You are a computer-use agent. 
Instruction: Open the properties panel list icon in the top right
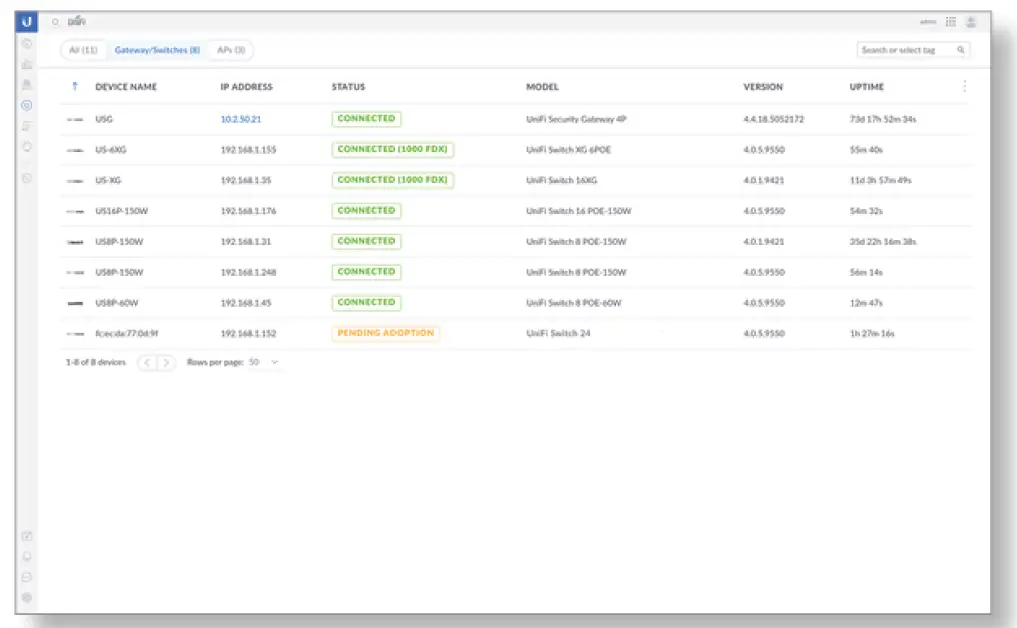[951, 22]
